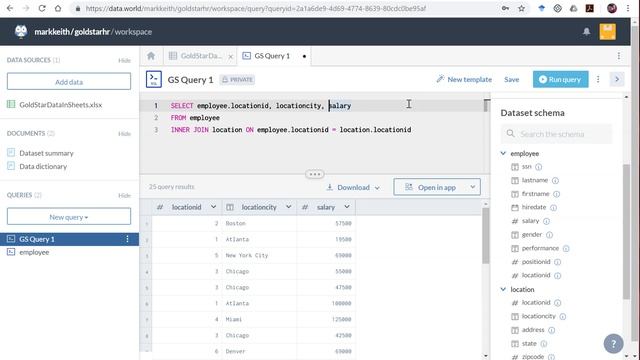Open GoldStarDataInSheets.xlsx file
The width and height of the screenshot is (640, 360).
(x=60, y=105)
